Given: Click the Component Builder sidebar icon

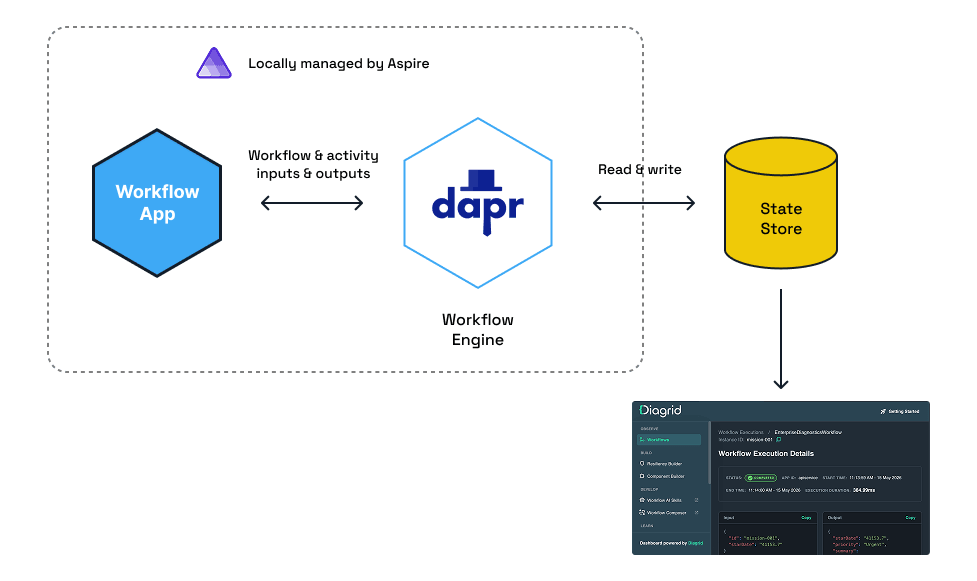Looking at the screenshot, I should click(x=642, y=476).
